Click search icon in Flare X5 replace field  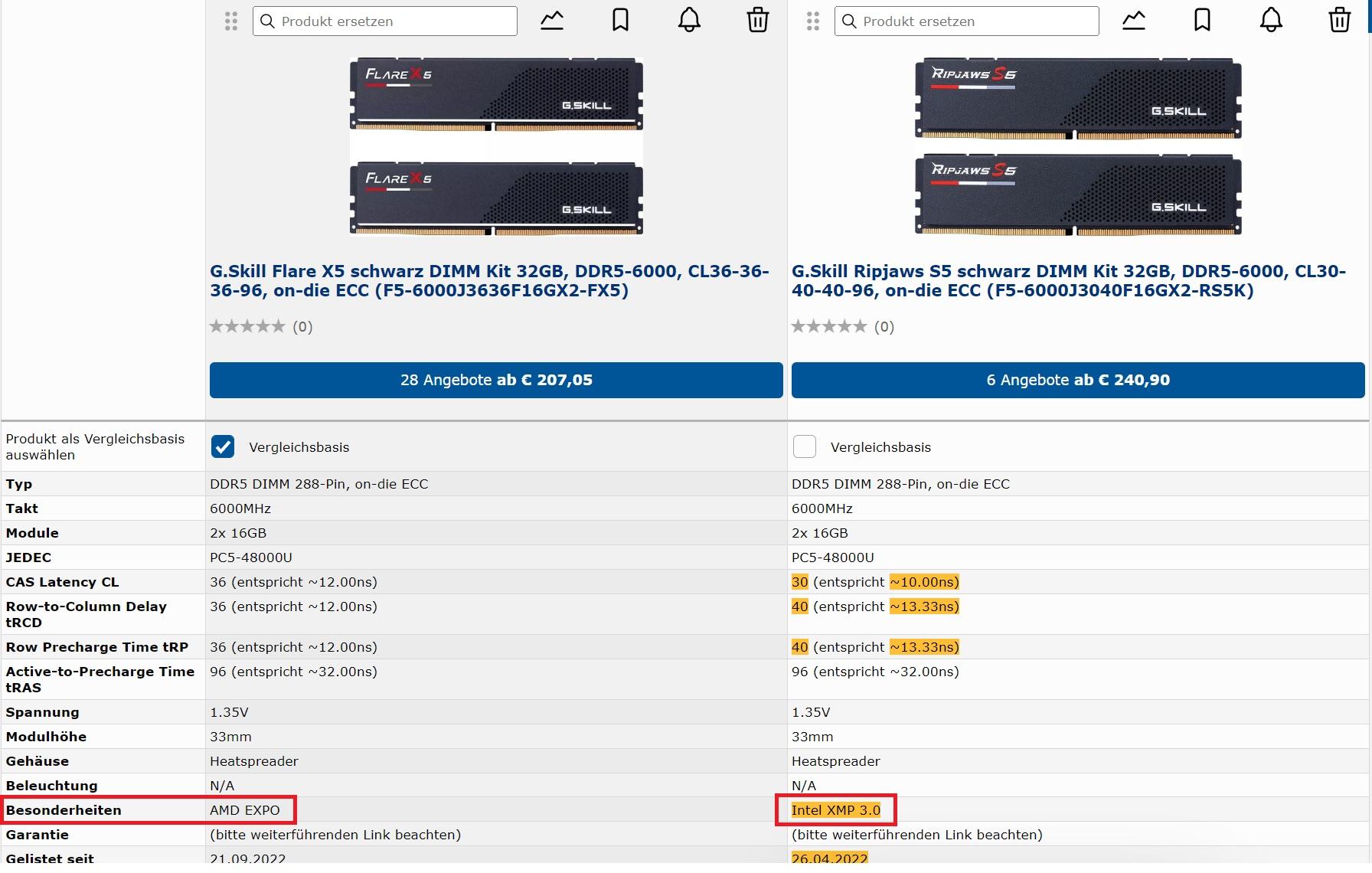pyautogui.click(x=267, y=21)
